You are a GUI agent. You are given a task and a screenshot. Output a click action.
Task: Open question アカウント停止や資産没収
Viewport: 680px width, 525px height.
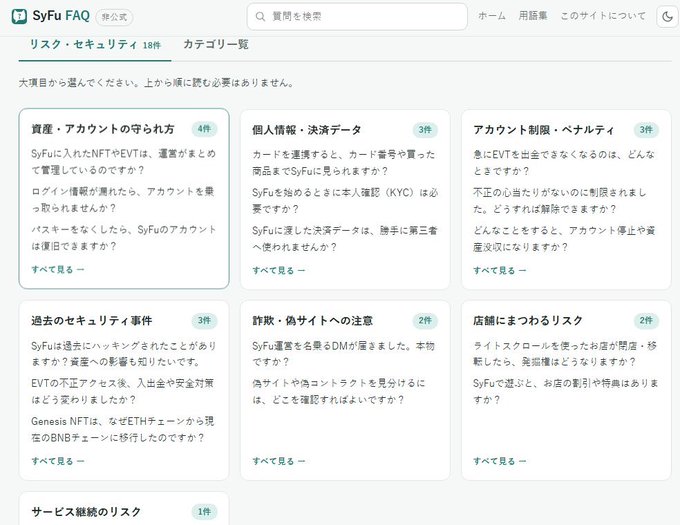564,238
